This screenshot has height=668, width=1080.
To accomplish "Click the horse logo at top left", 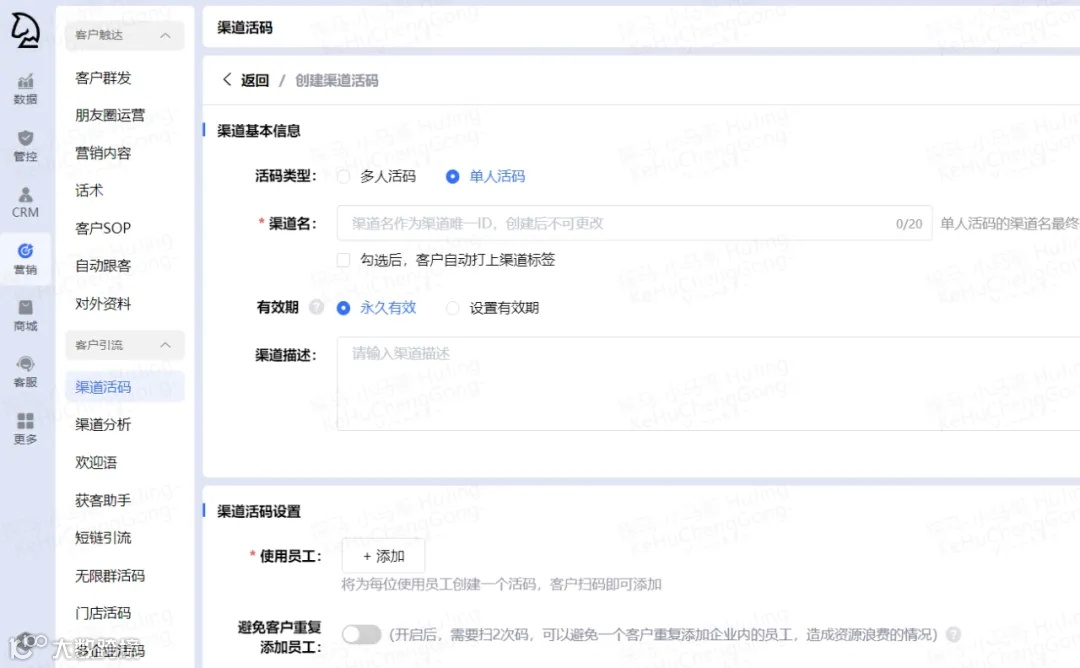I will point(25,30).
